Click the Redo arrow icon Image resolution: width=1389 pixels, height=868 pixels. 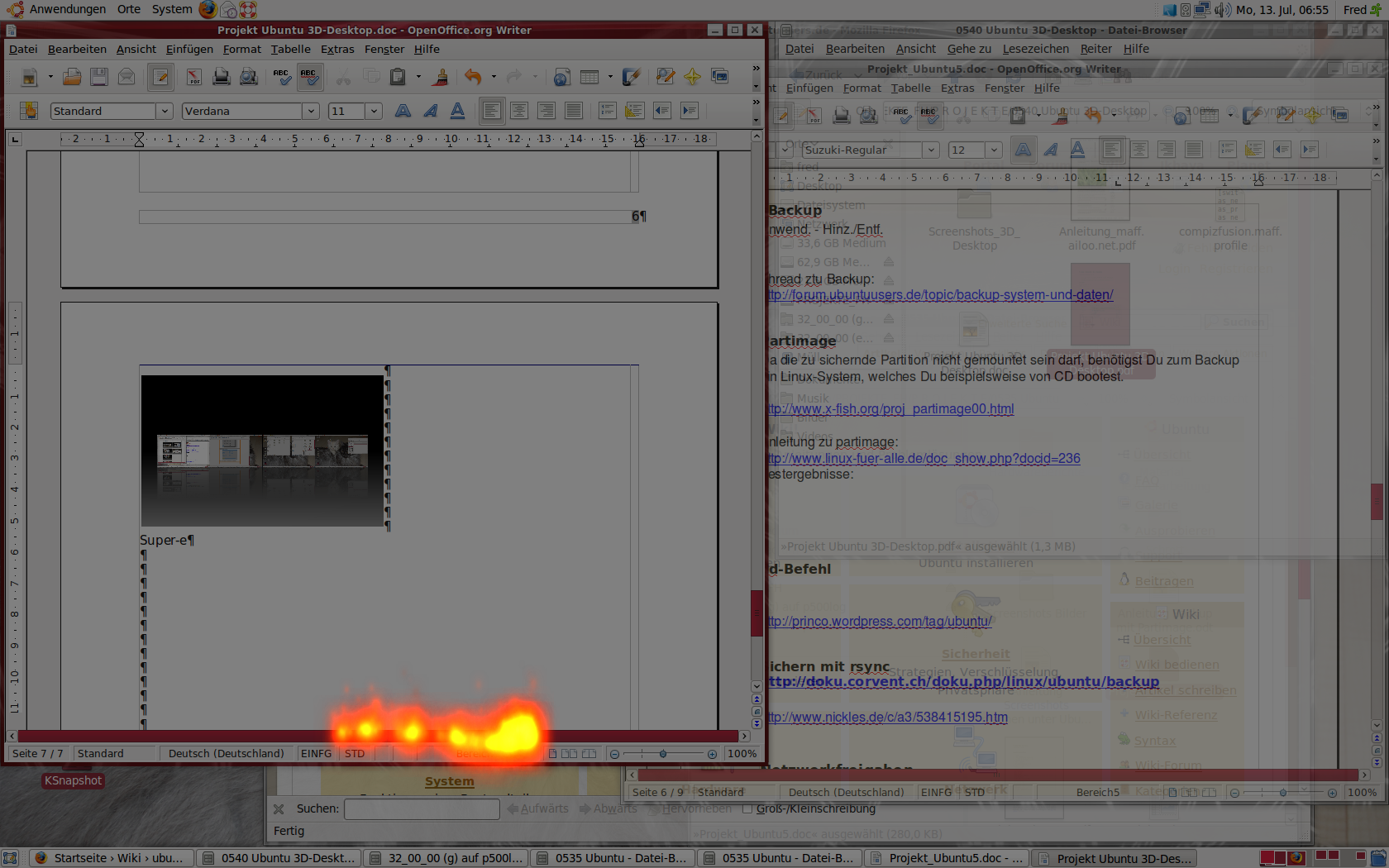(x=514, y=78)
